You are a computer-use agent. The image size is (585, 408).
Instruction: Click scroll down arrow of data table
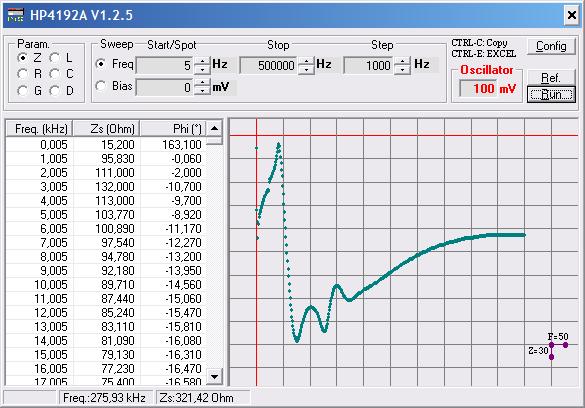point(215,376)
